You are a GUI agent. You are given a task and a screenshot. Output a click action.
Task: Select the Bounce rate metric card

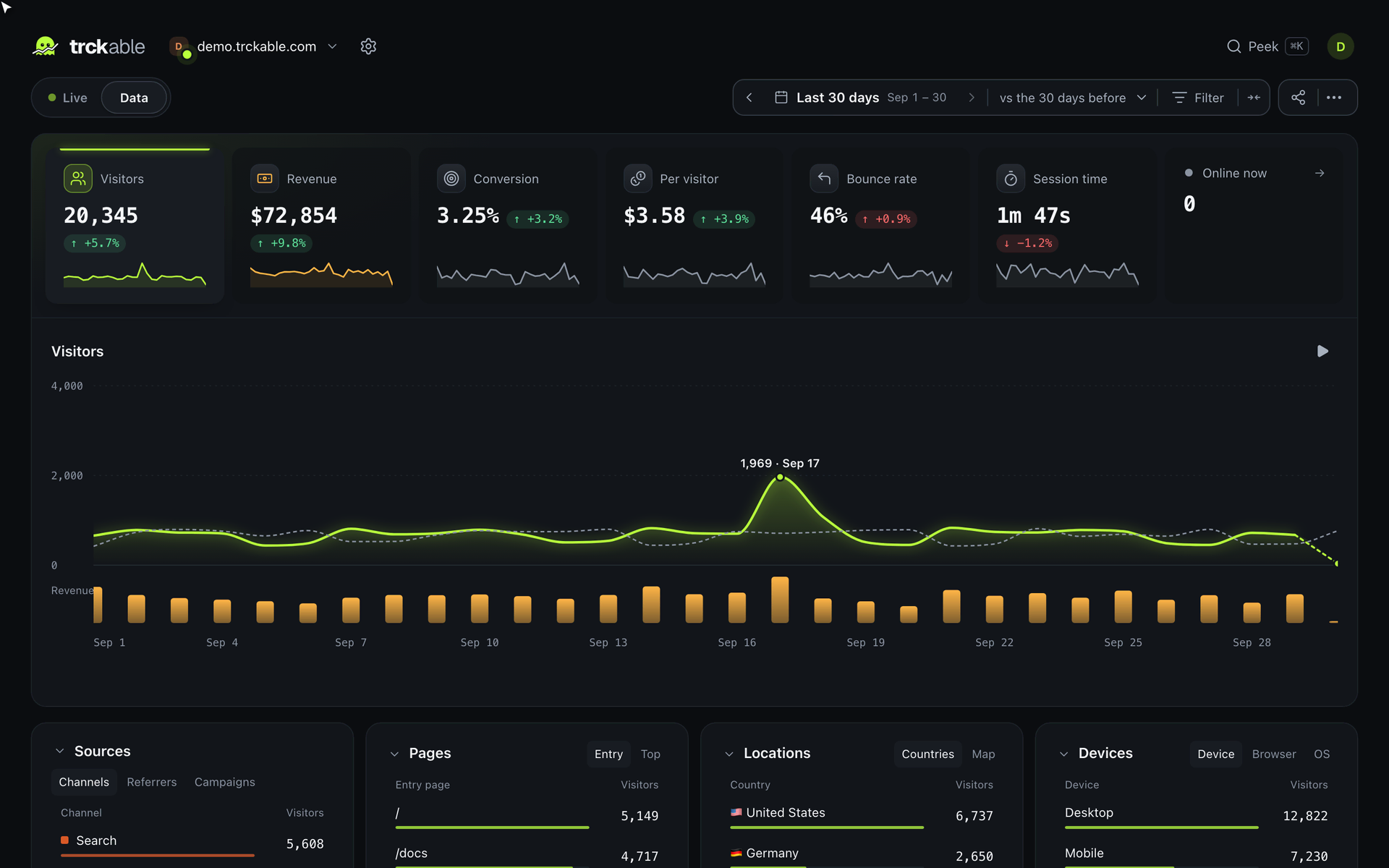point(880,225)
